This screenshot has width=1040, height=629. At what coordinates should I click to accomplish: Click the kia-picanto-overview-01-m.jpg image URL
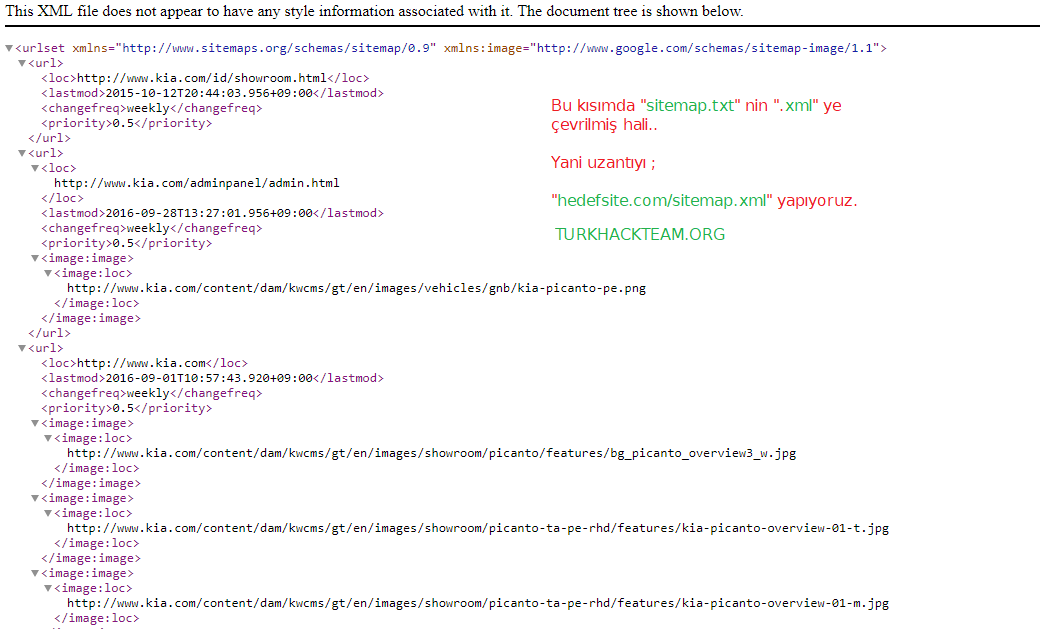click(478, 604)
